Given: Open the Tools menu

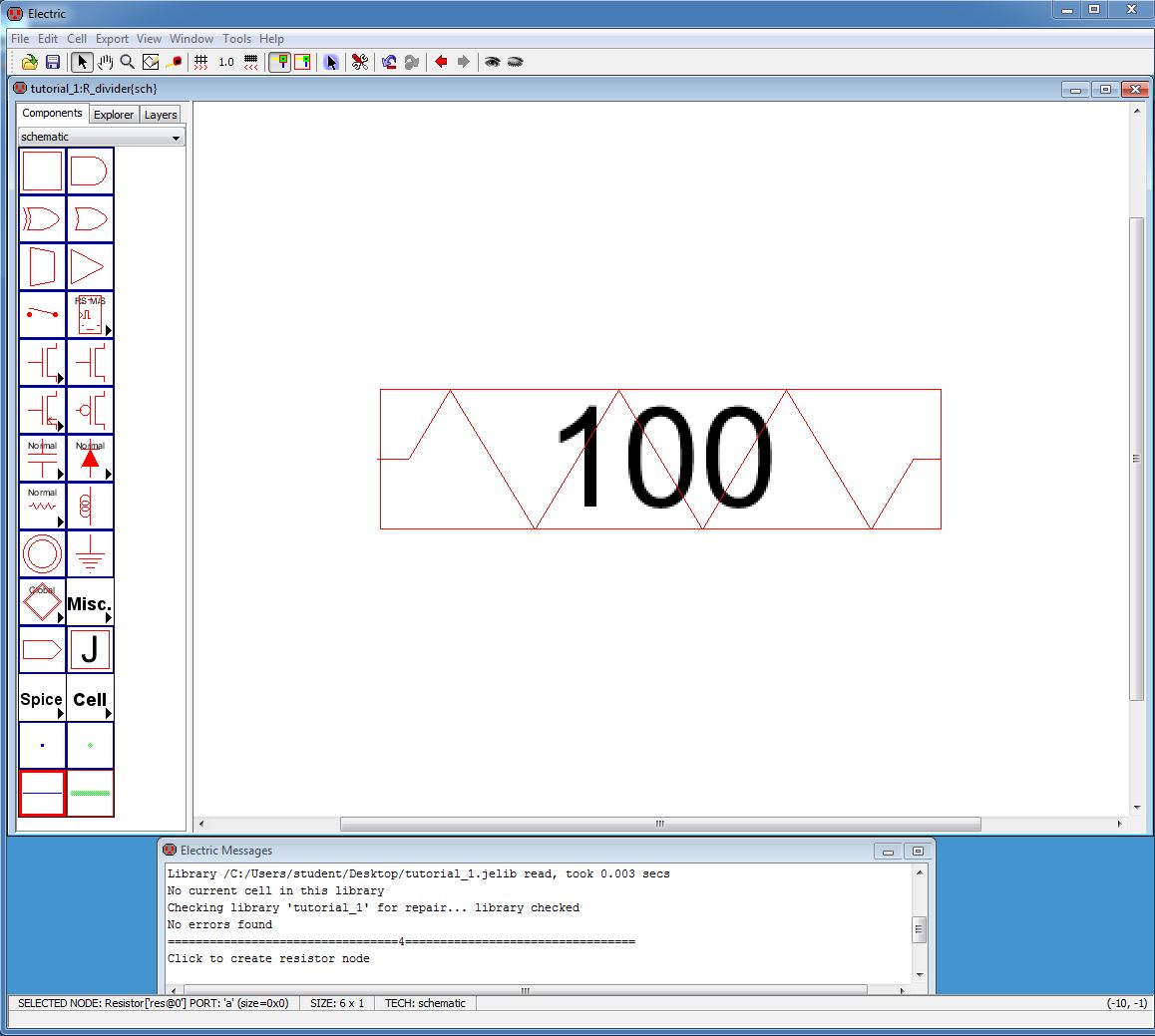Looking at the screenshot, I should [236, 39].
